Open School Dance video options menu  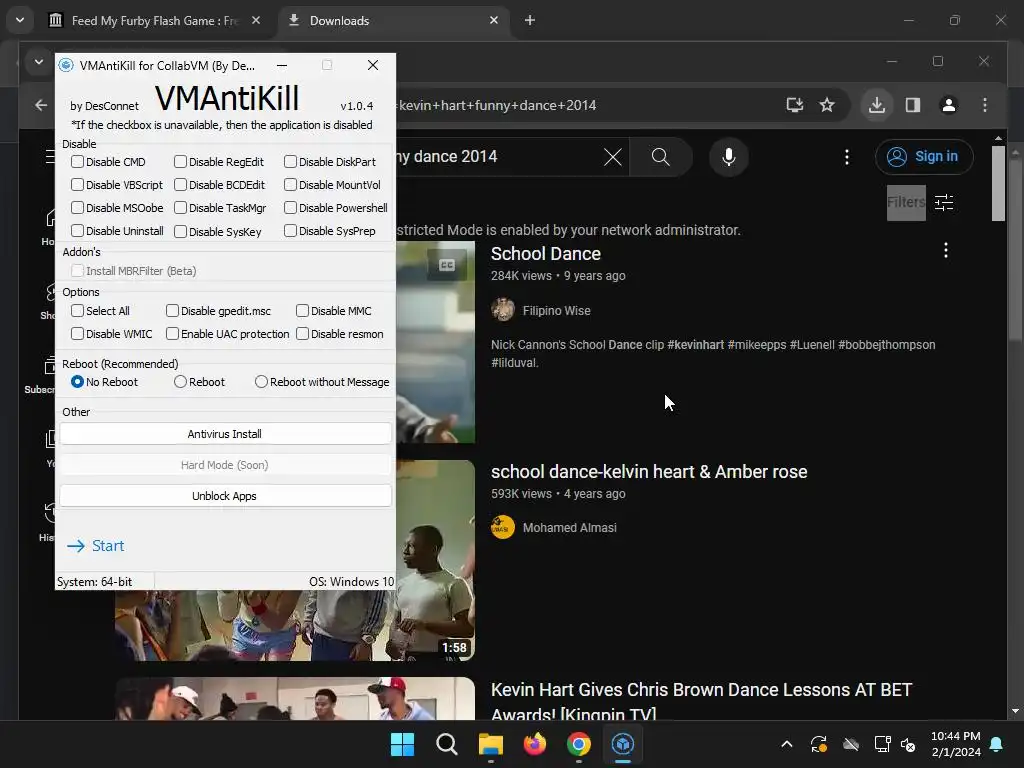point(945,250)
